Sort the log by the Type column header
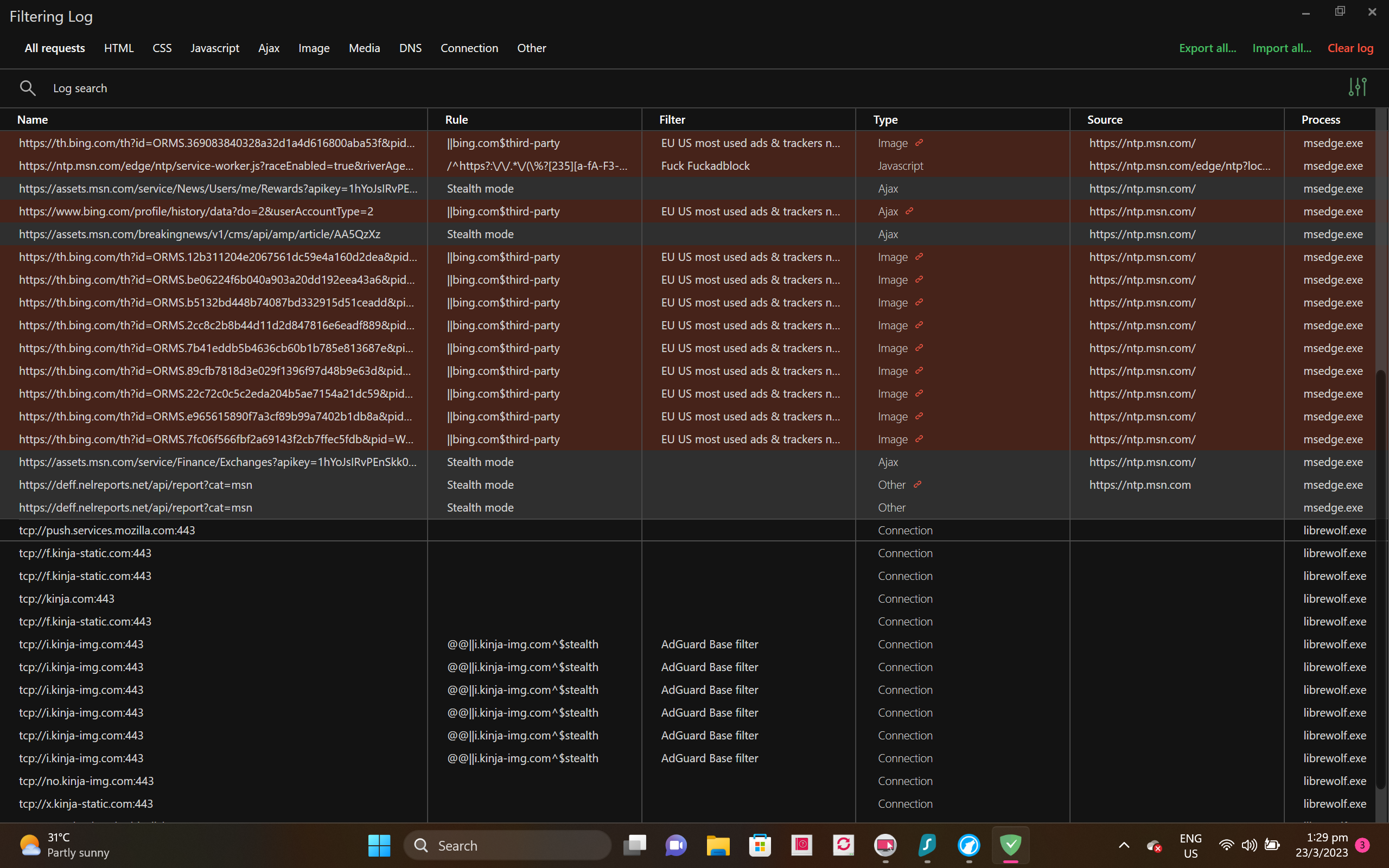The height and width of the screenshot is (868, 1389). coord(885,119)
